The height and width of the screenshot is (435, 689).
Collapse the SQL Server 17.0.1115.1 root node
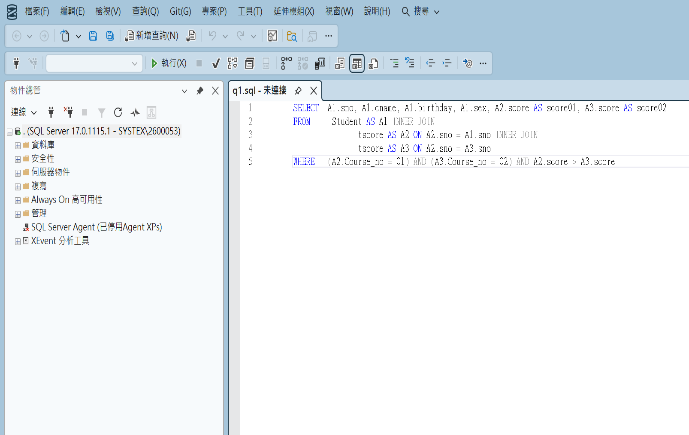click(10, 132)
